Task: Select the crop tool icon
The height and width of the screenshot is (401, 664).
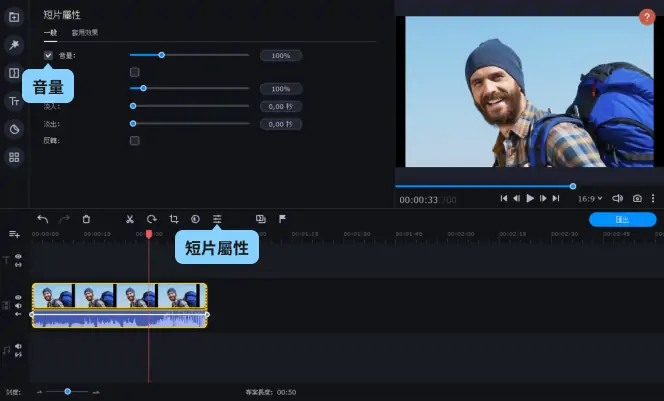Action: pos(174,219)
